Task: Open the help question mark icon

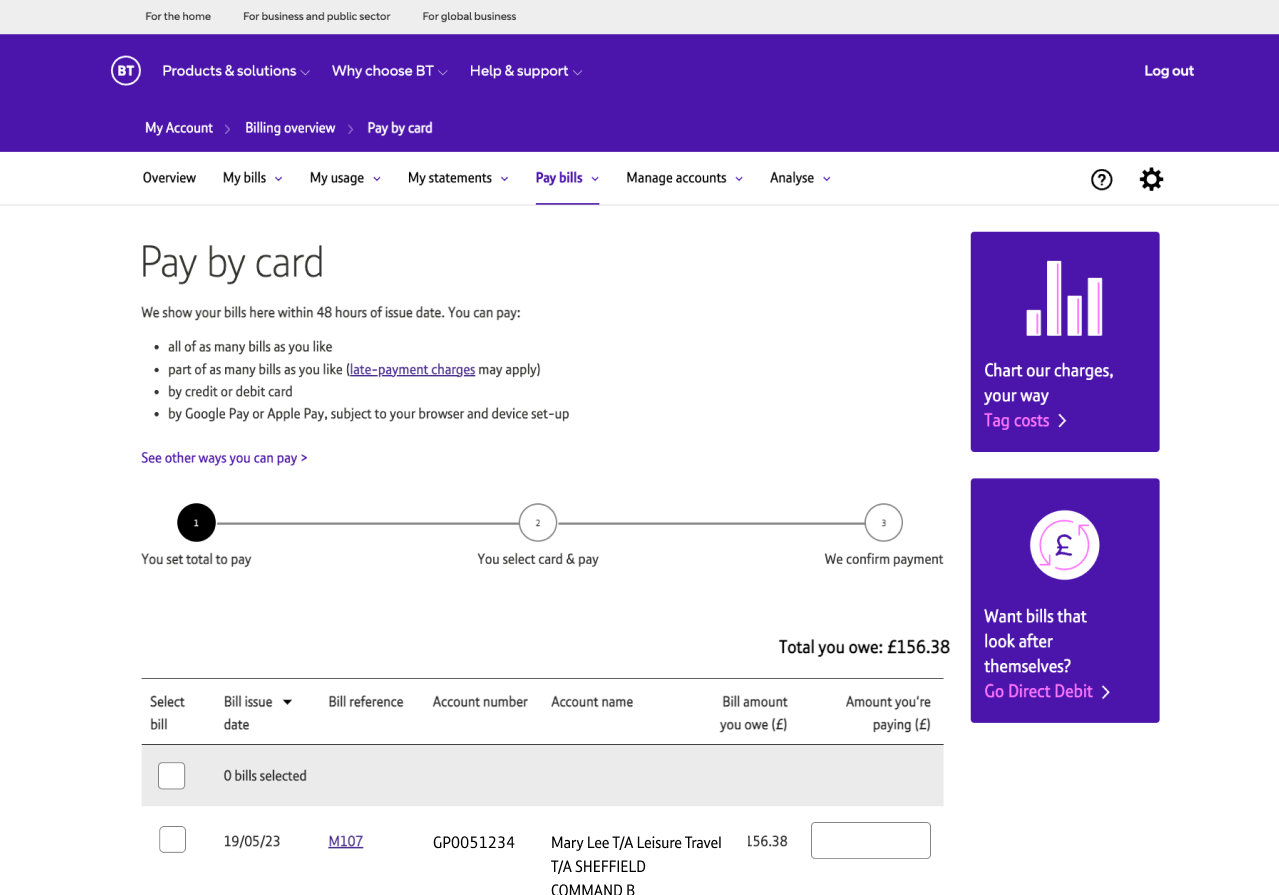Action: [1101, 179]
